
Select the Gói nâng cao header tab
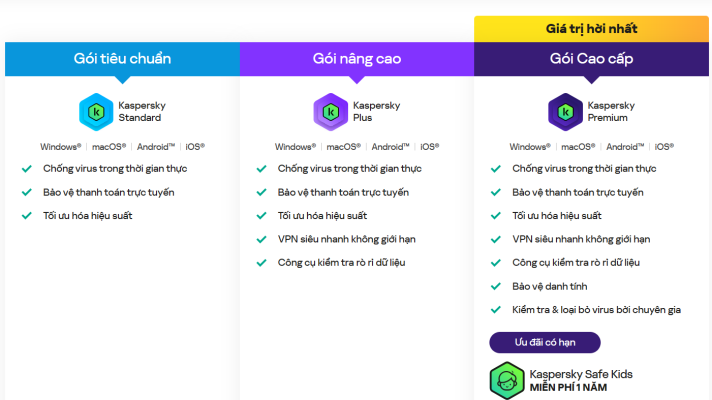click(357, 58)
